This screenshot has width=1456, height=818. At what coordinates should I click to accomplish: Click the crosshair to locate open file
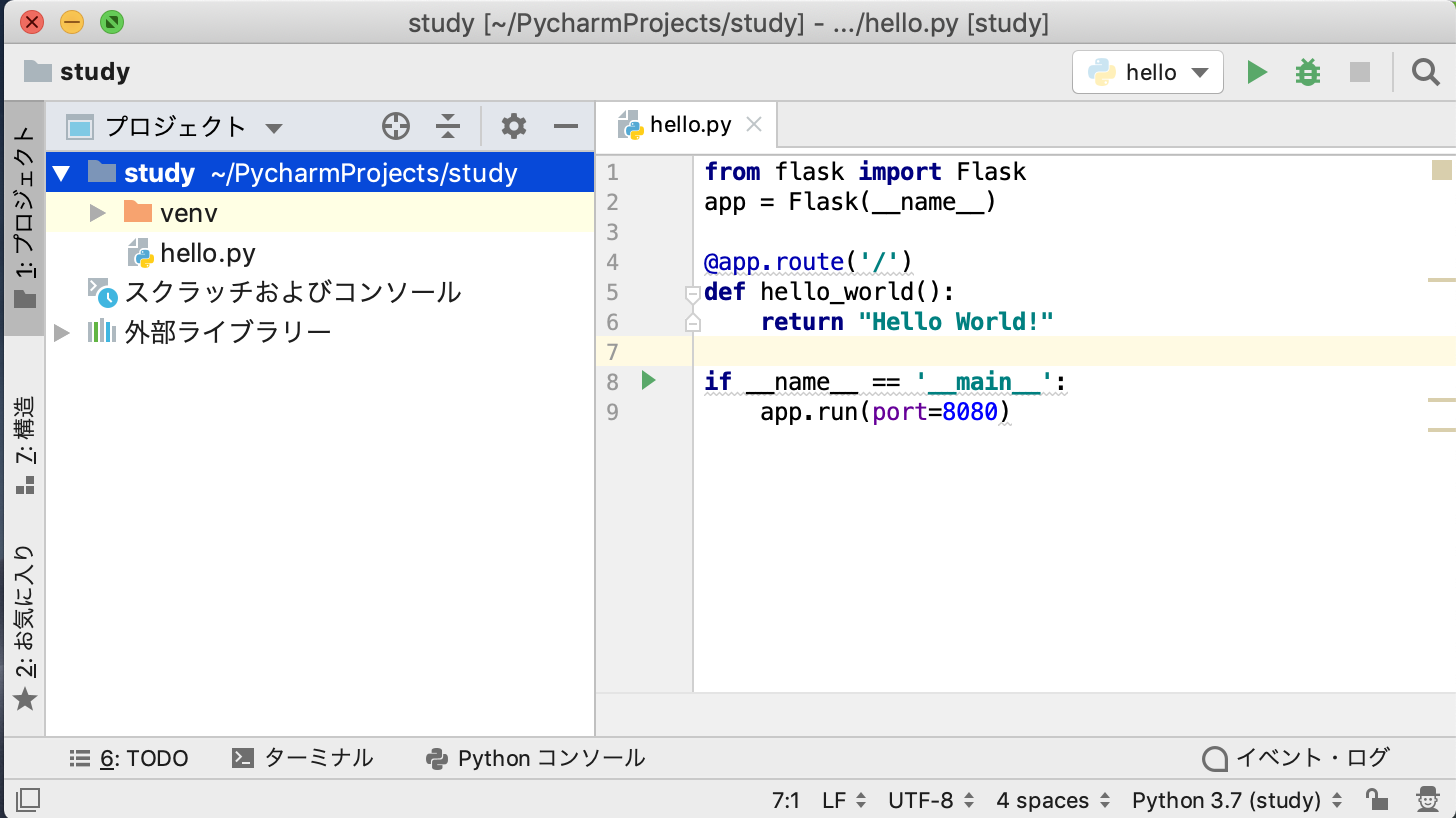pos(396,126)
